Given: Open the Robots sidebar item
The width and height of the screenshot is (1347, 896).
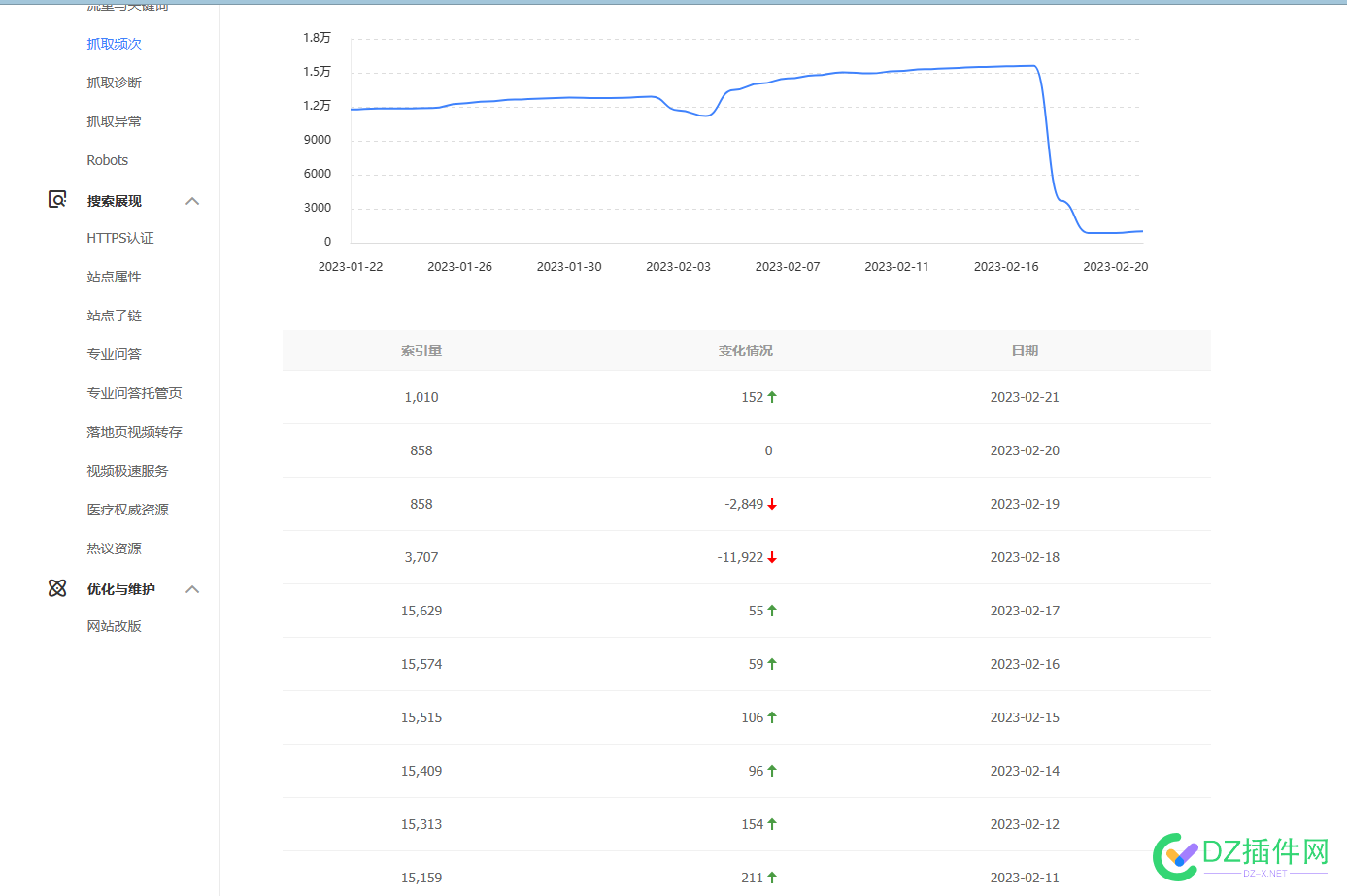Looking at the screenshot, I should (107, 160).
